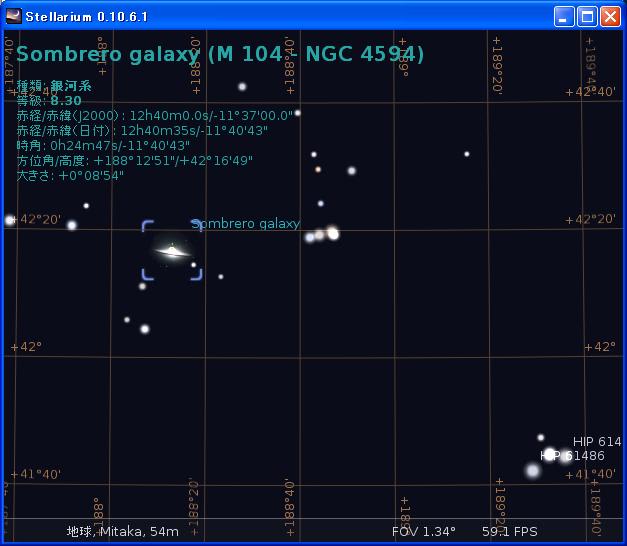Image resolution: width=627 pixels, height=546 pixels.
Task: Click the '59.1 FPS' status text
Action: (x=509, y=531)
